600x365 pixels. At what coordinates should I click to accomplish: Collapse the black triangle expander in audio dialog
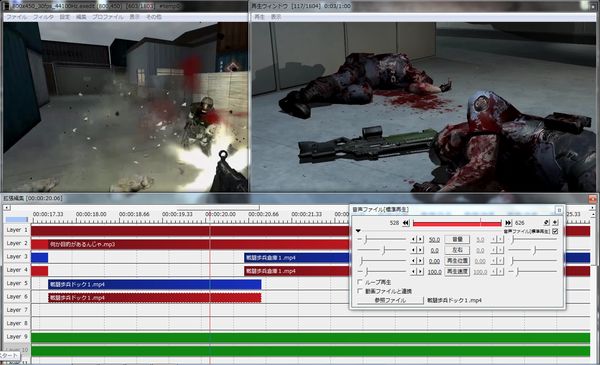[x=358, y=231]
